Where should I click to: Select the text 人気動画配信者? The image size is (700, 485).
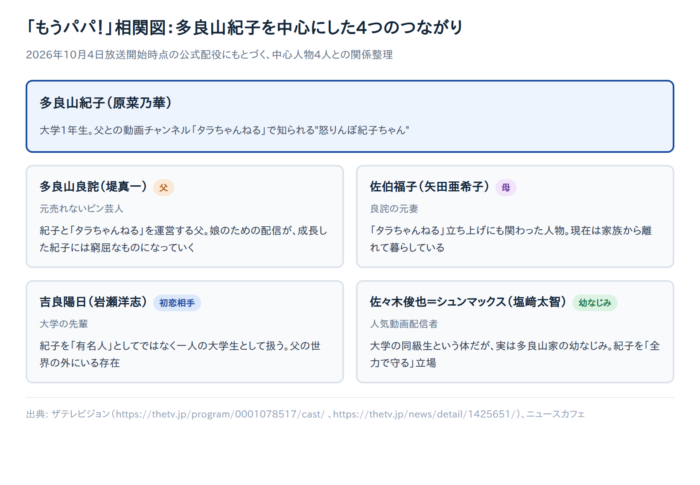point(404,324)
